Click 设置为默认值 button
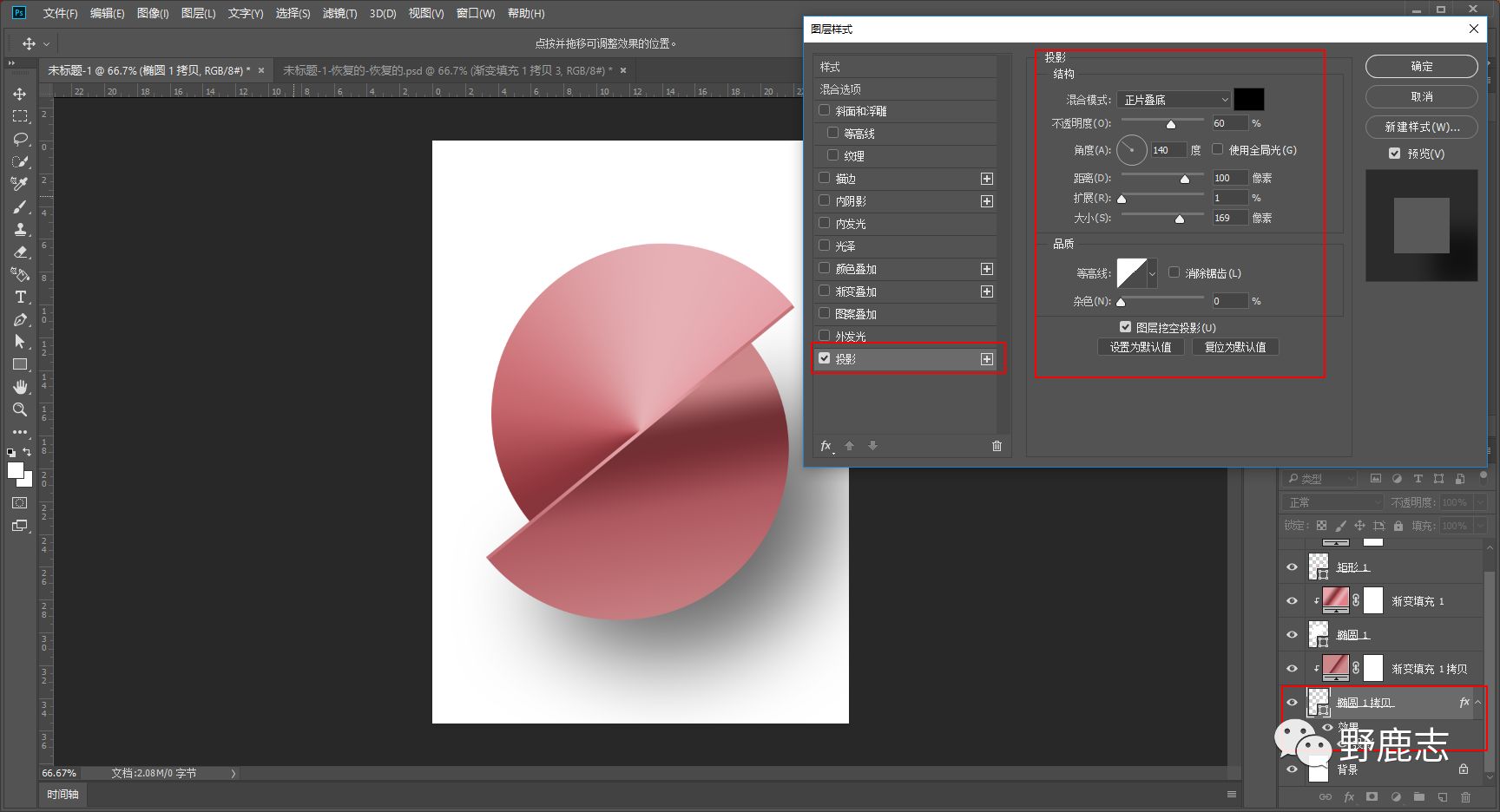 (1140, 347)
